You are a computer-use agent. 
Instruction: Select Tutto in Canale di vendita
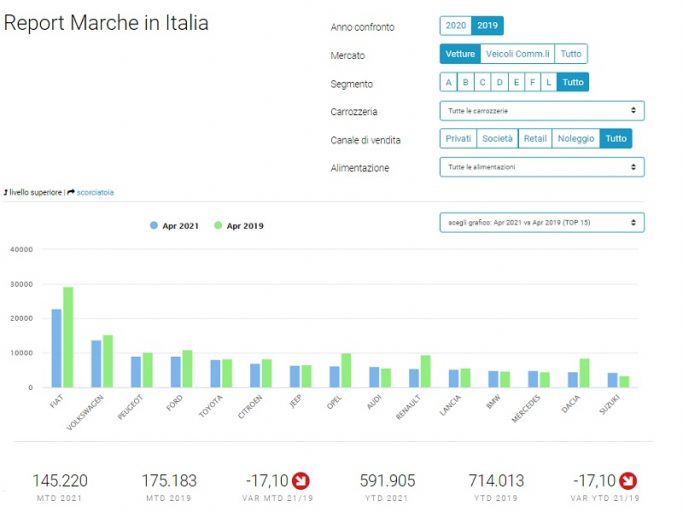point(616,139)
